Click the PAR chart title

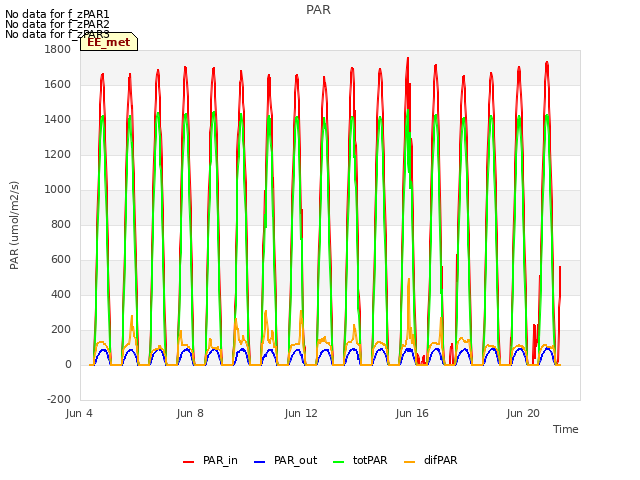point(318,9)
